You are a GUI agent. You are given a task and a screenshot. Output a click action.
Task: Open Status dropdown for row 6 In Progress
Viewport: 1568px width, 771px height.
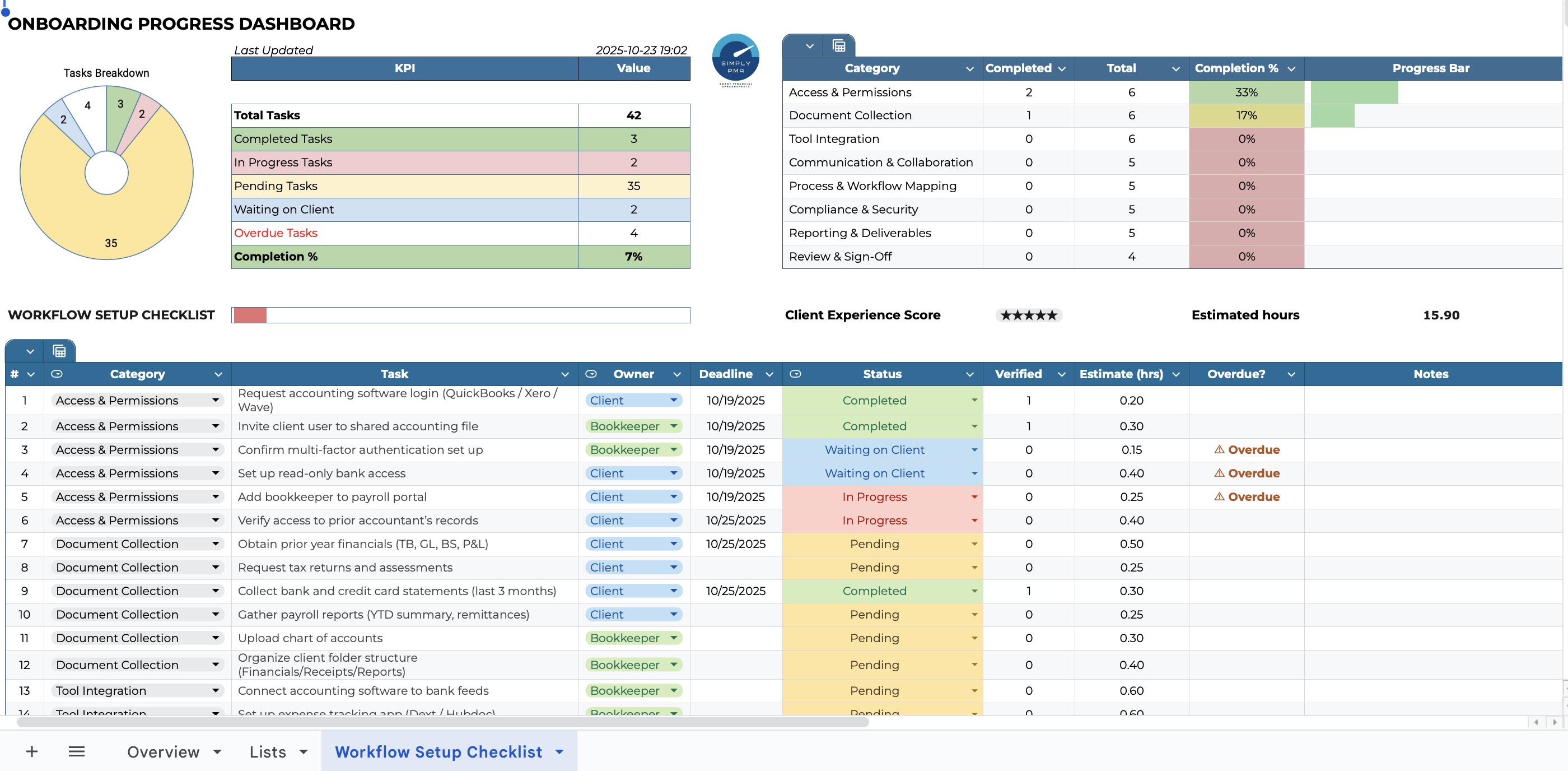[x=974, y=521]
